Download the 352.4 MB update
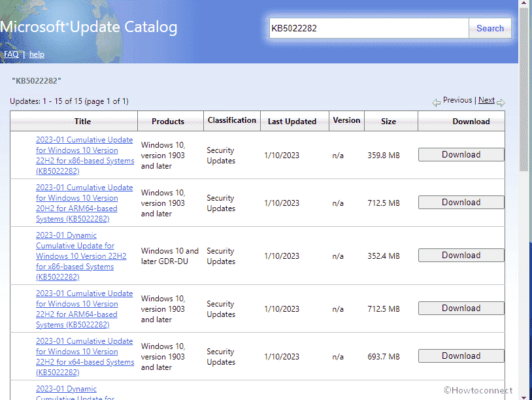Screen dimensions: 532x400 click(461, 255)
